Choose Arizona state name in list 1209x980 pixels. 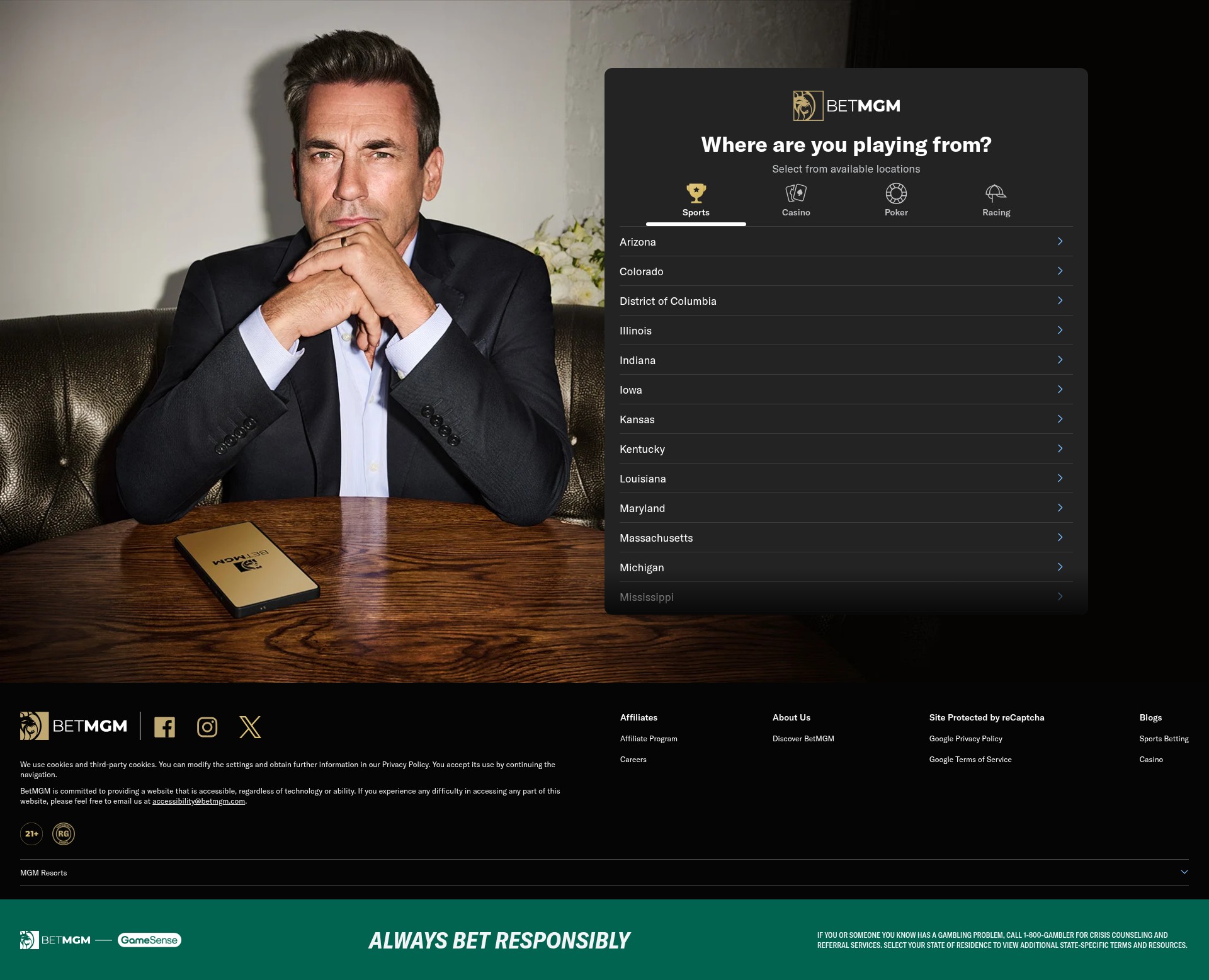pos(638,242)
